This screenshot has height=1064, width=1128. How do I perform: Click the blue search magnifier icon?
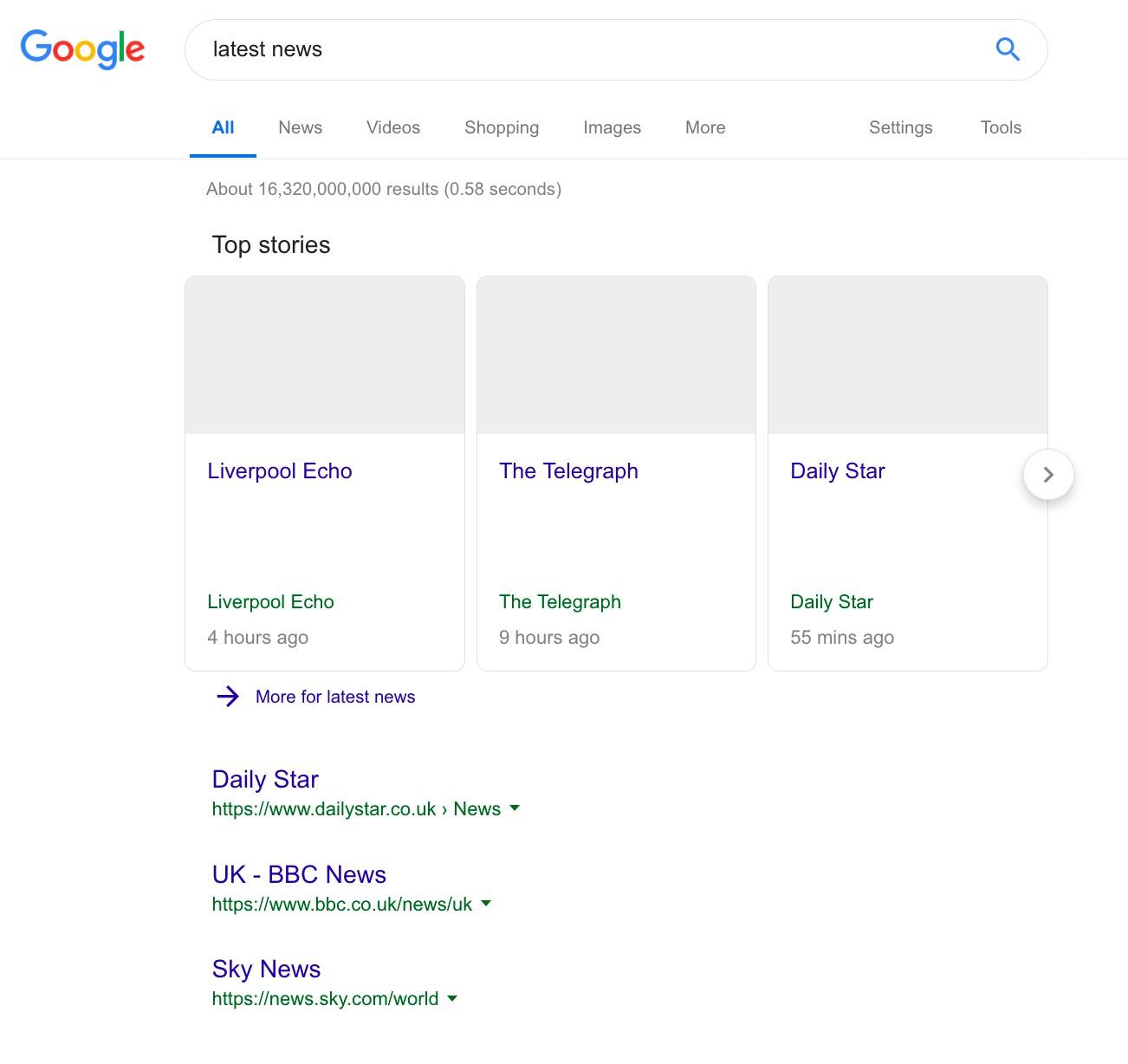1008,49
